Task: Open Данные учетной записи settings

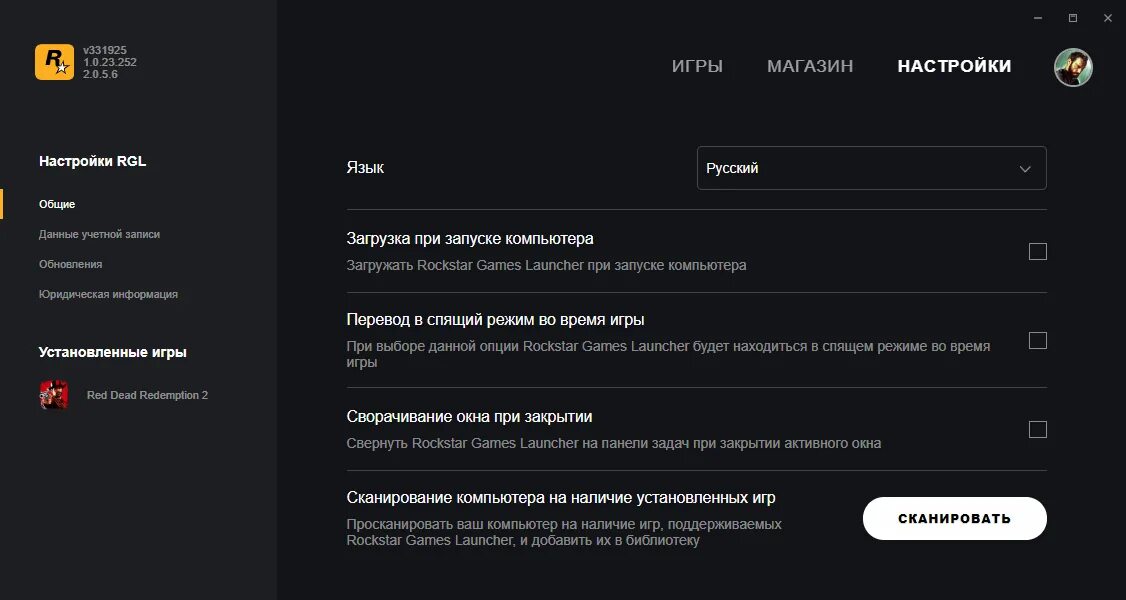Action: 99,234
